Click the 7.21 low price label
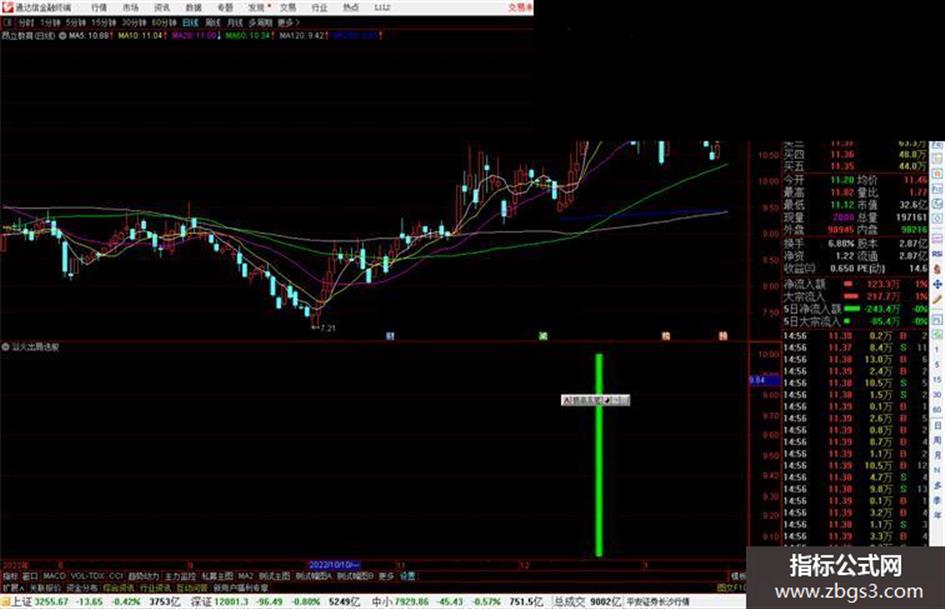Image resolution: width=945 pixels, height=609 pixels. coord(328,329)
